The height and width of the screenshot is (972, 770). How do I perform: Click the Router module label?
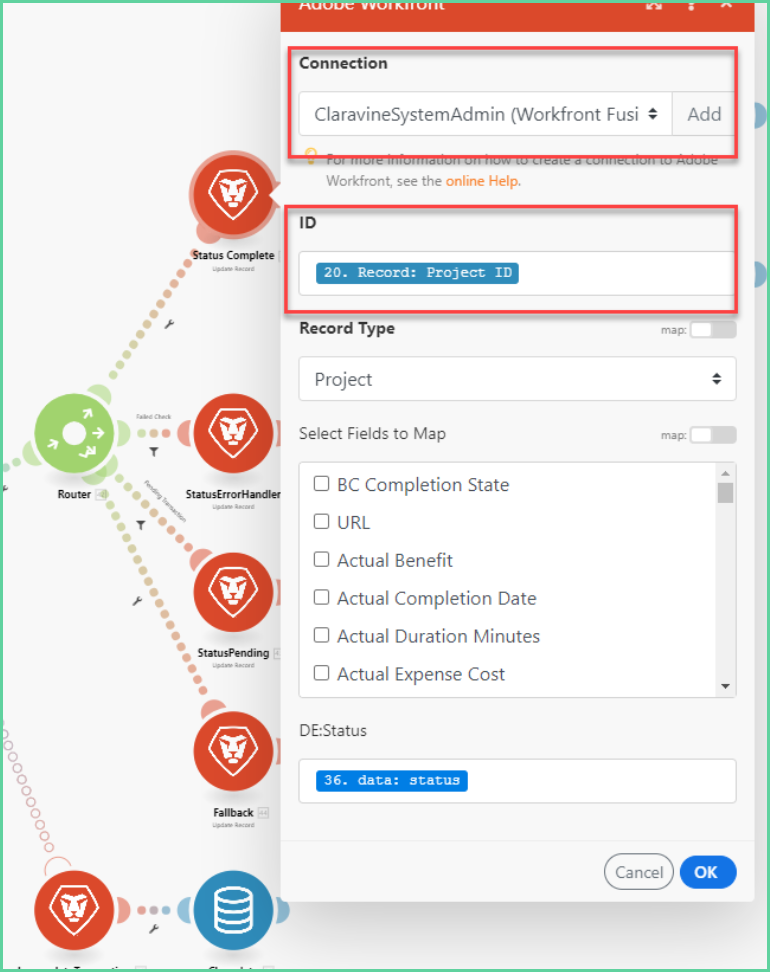74,494
